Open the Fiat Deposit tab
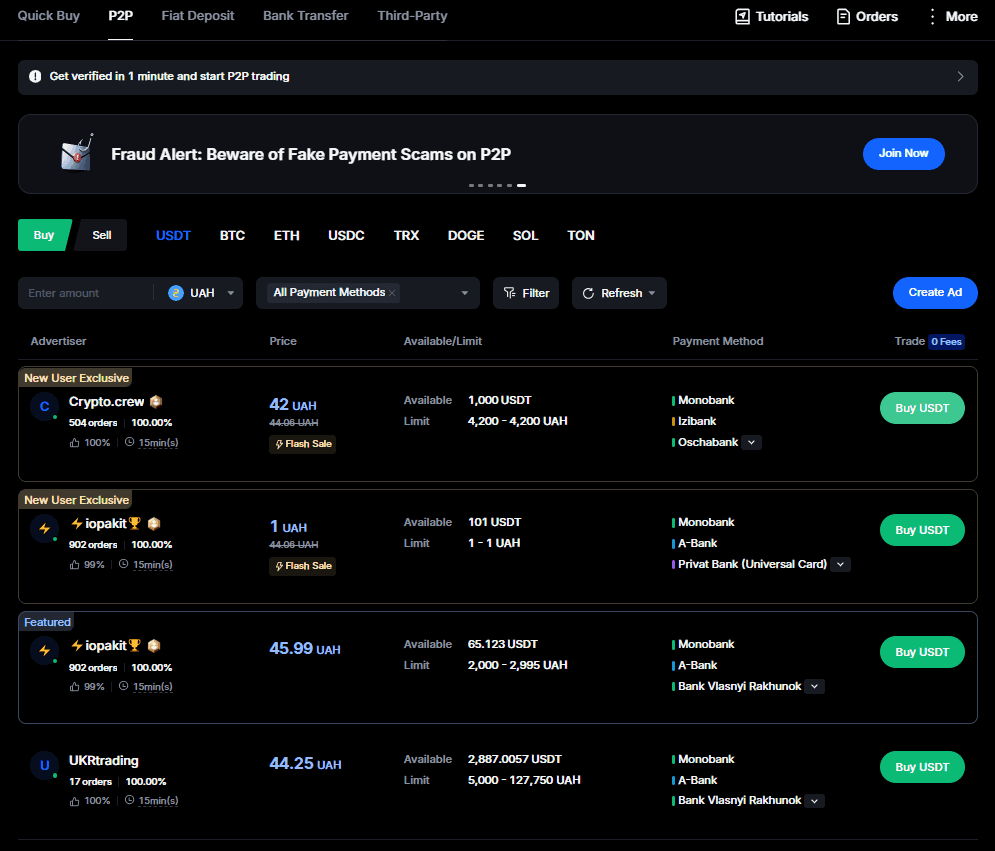 tap(198, 16)
